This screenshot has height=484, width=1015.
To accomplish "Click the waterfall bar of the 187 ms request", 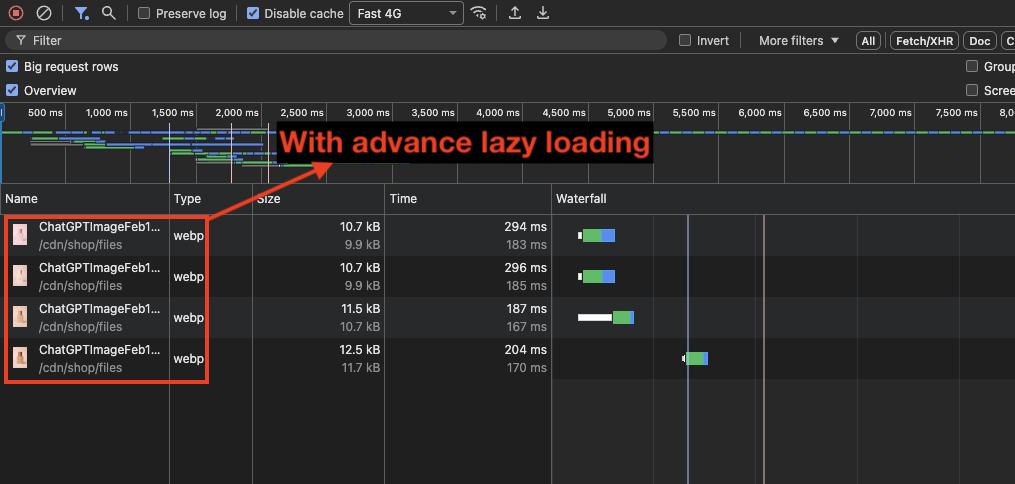I will (606, 317).
